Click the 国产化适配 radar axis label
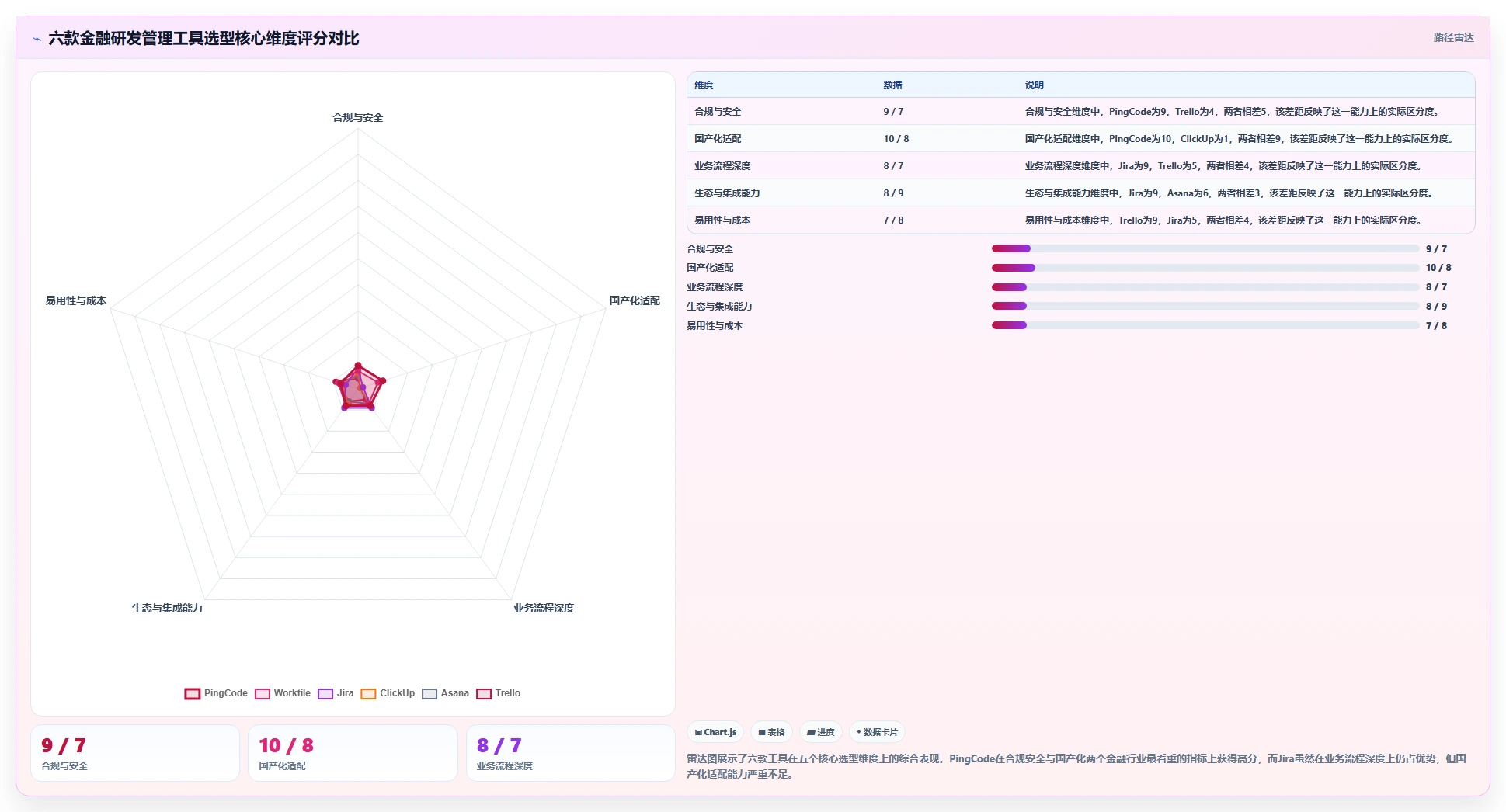1506x812 pixels. (x=635, y=300)
